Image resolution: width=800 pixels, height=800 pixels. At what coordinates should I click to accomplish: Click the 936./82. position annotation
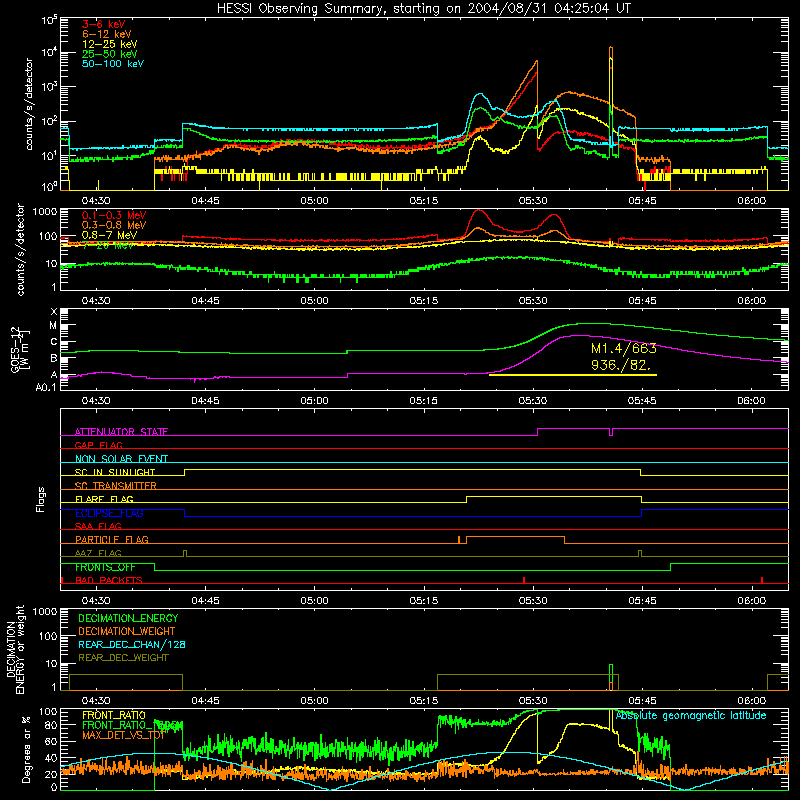tap(621, 365)
